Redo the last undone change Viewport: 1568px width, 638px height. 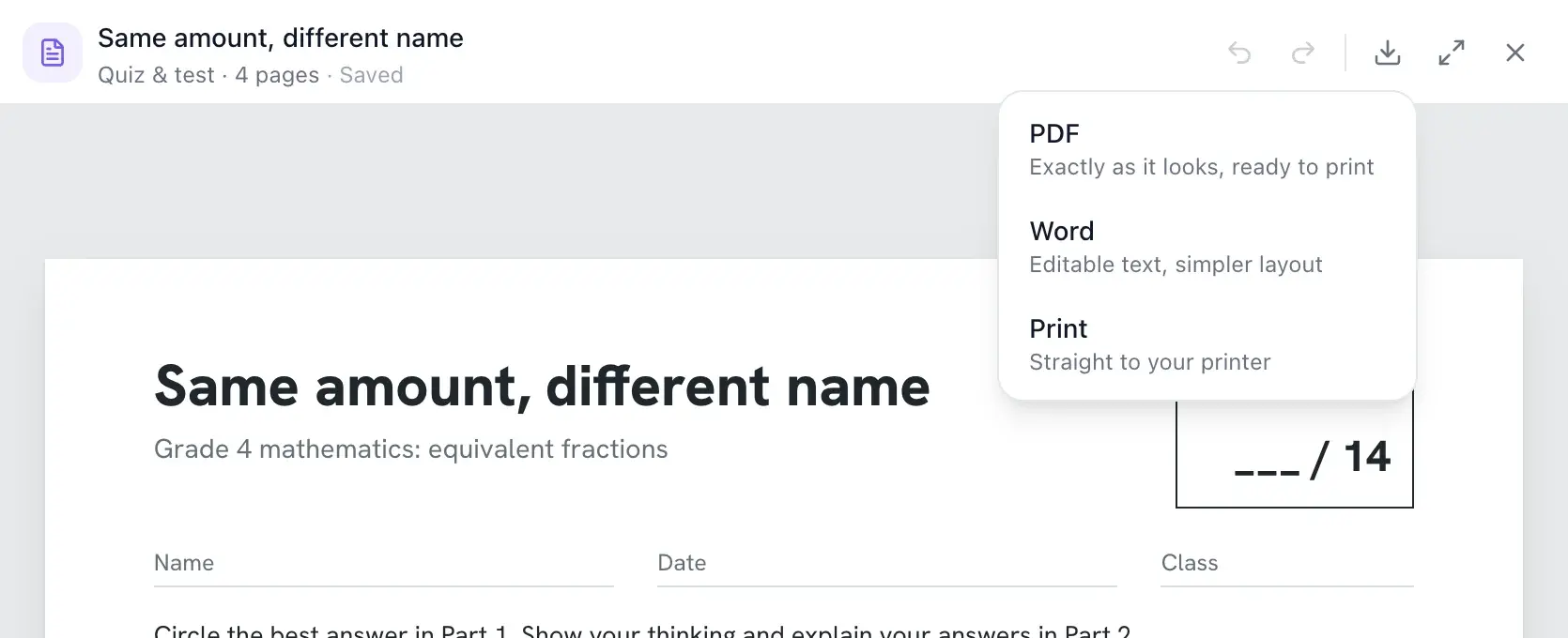[x=1303, y=53]
